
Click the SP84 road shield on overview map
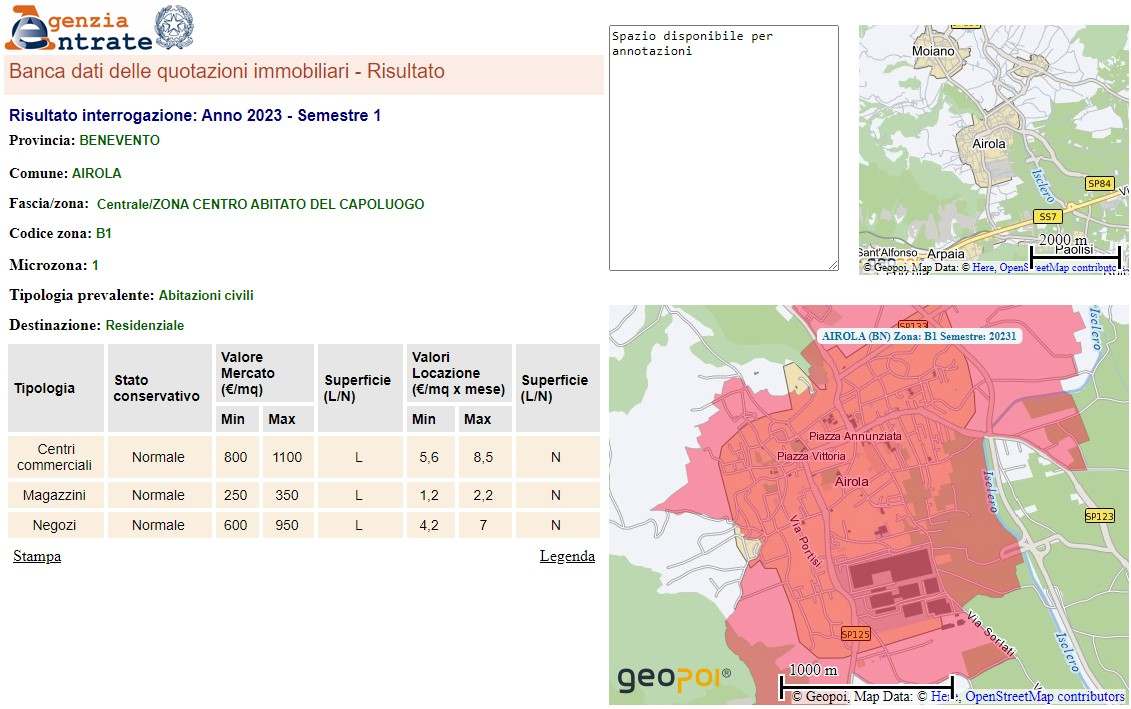(x=1099, y=184)
